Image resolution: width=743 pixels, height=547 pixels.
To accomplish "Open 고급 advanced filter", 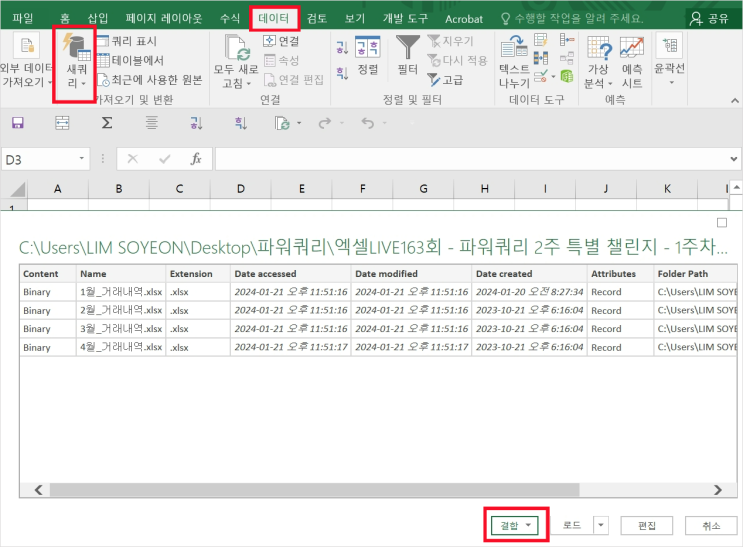I will click(x=445, y=80).
